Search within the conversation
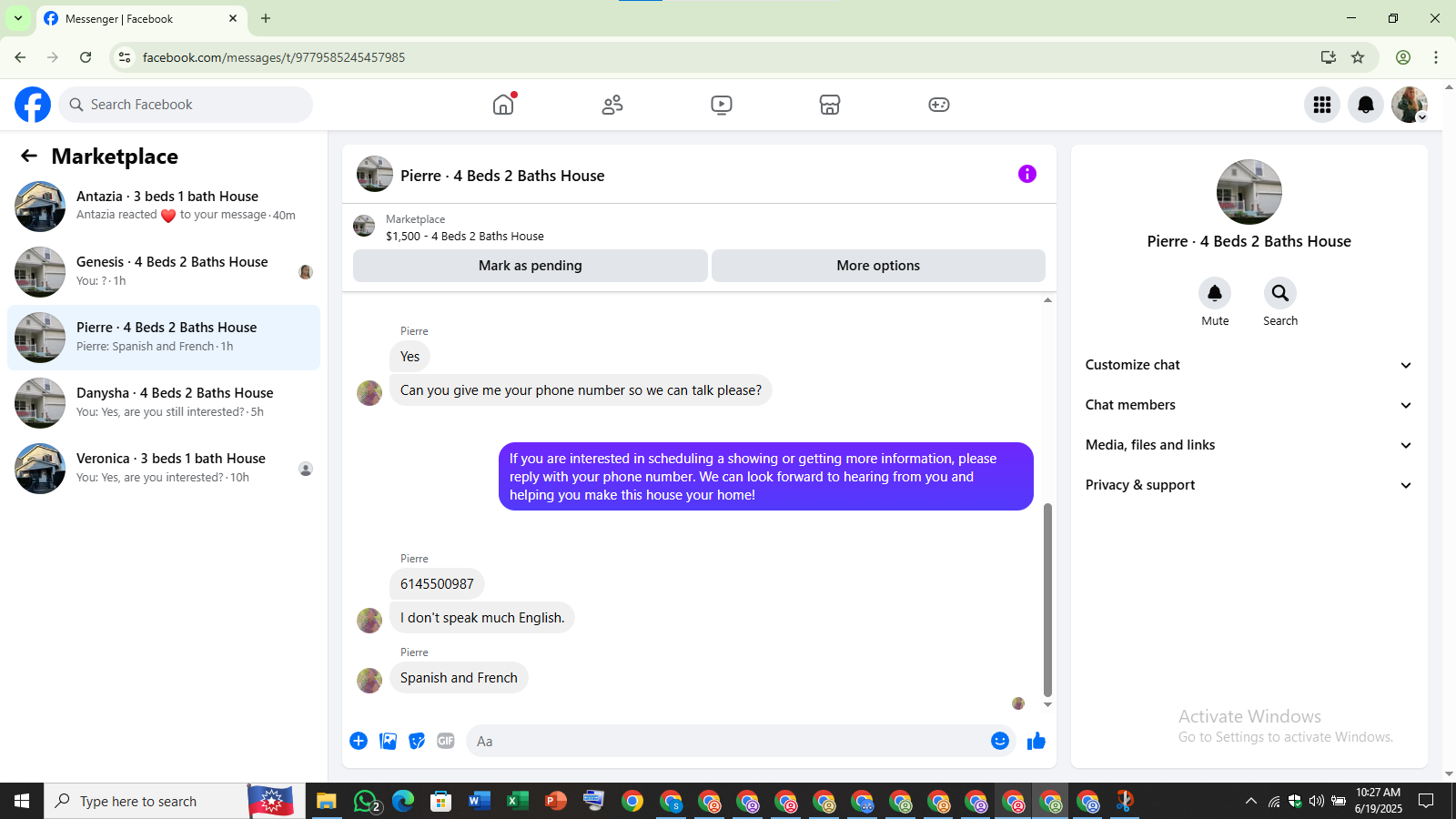Viewport: 1456px width, 819px height. (1280, 293)
